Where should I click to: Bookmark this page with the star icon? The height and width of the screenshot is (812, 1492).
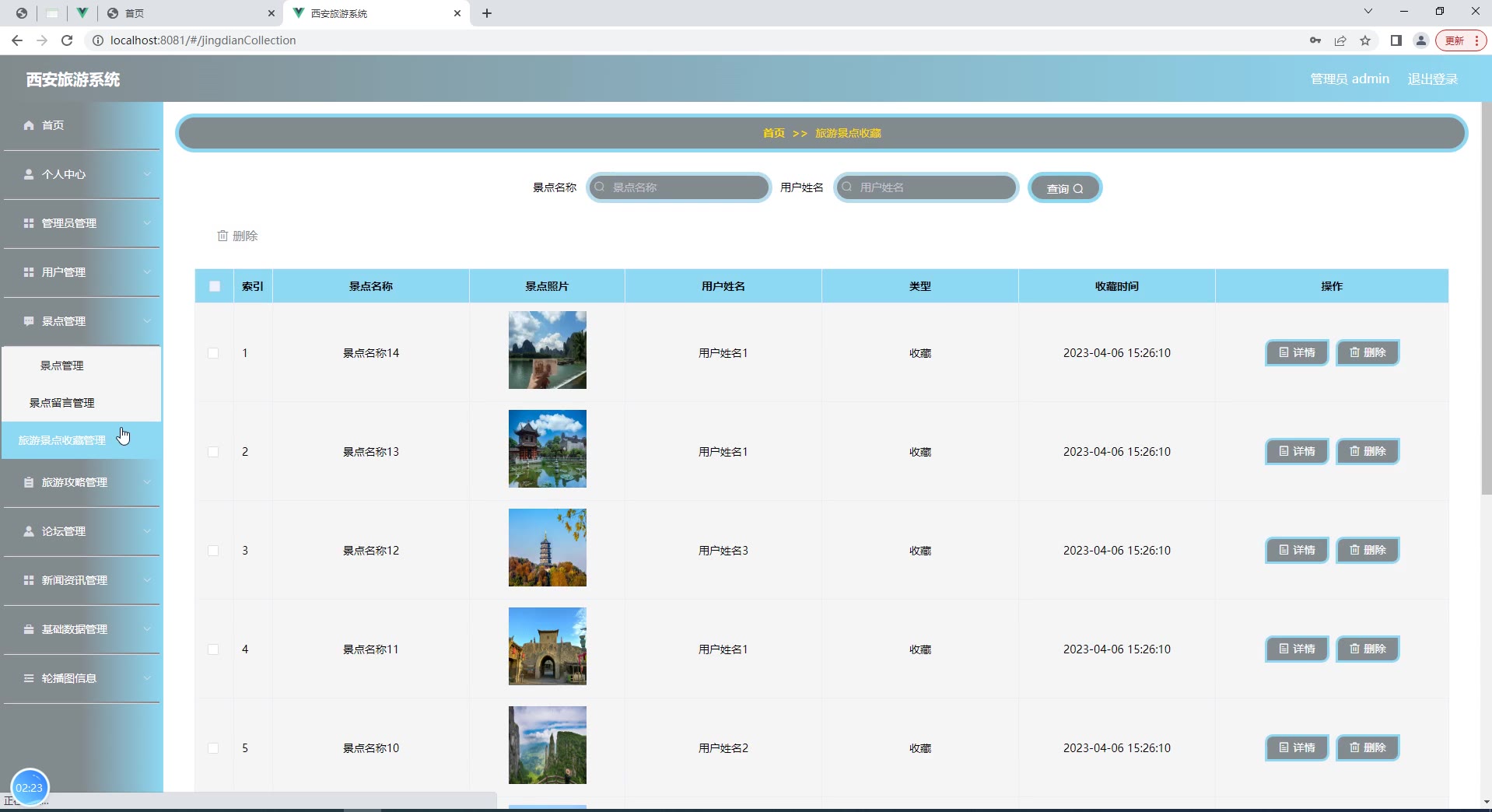pyautogui.click(x=1365, y=40)
